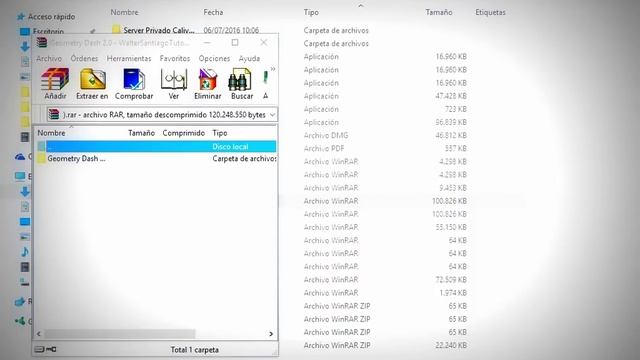Click the archive path field in WinRAR
Image resolution: width=640 pixels, height=360 pixels.
[x=162, y=115]
